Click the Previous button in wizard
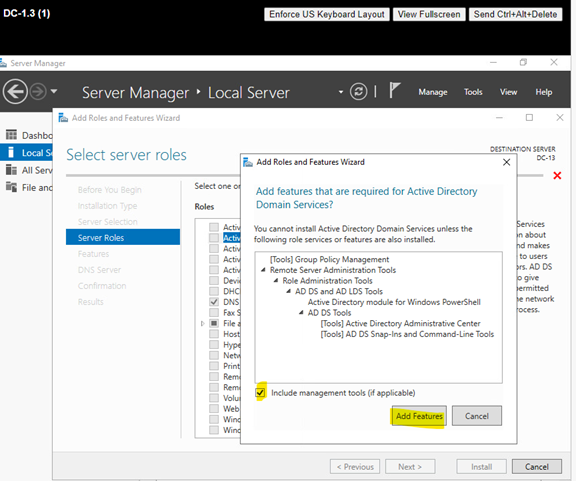576x481 pixels. click(355, 467)
